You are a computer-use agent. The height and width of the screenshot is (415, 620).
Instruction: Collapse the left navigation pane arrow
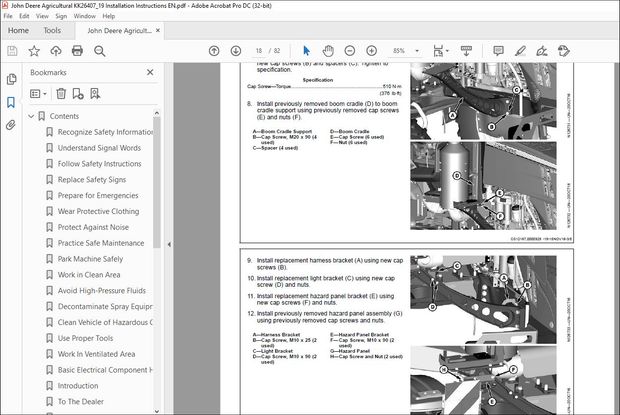(x=169, y=245)
